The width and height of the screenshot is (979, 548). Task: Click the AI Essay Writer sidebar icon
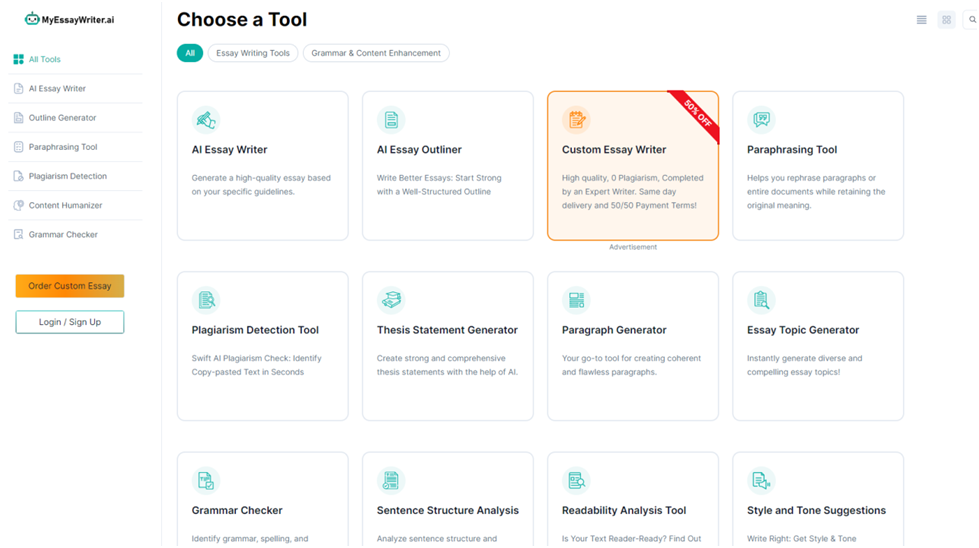click(18, 89)
